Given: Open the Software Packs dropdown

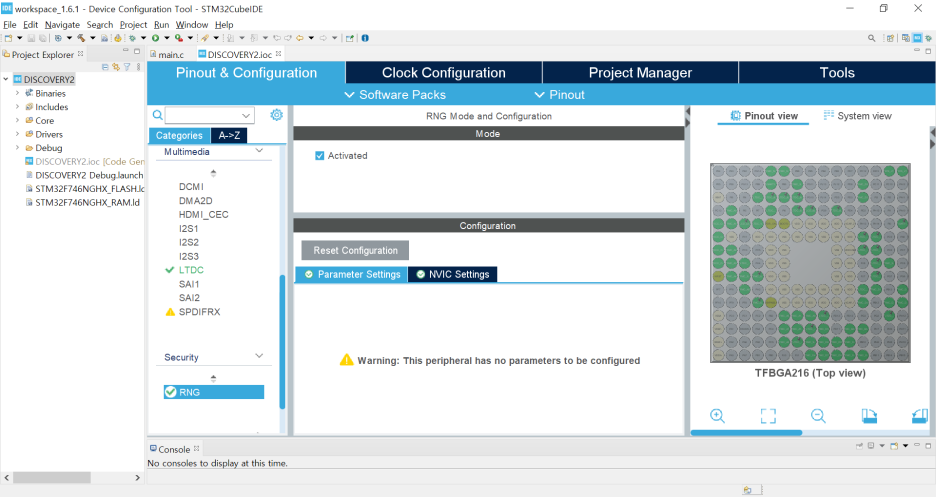Looking at the screenshot, I should click(x=395, y=95).
